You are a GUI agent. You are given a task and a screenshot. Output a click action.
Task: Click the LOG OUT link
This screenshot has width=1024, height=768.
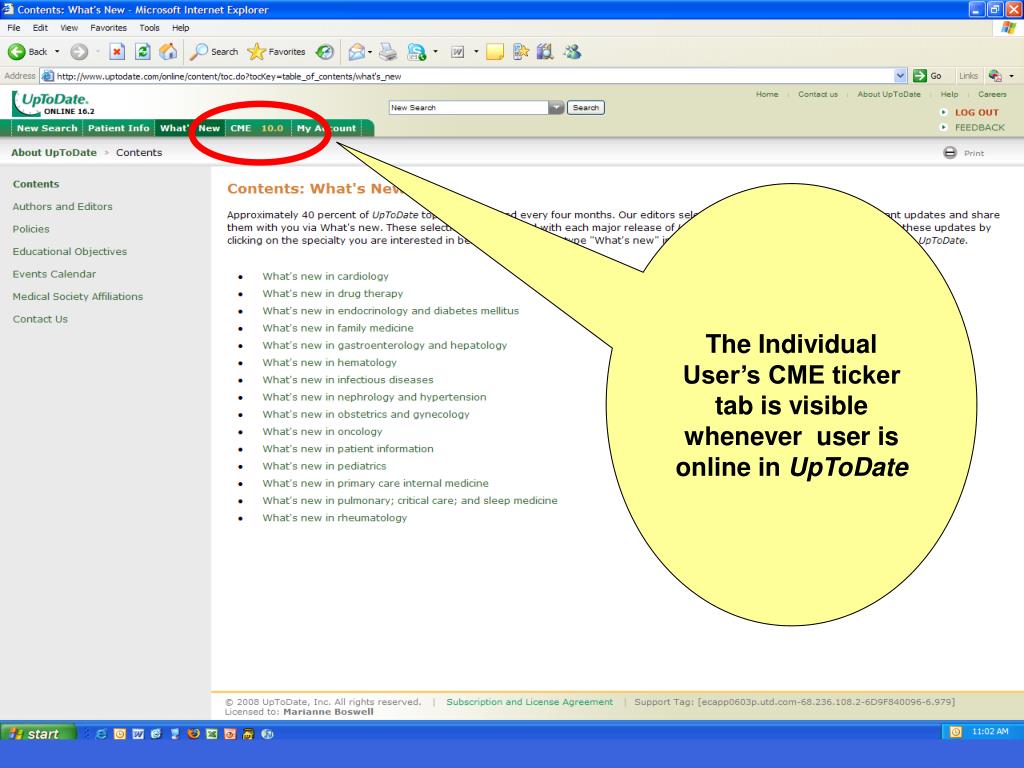point(976,112)
